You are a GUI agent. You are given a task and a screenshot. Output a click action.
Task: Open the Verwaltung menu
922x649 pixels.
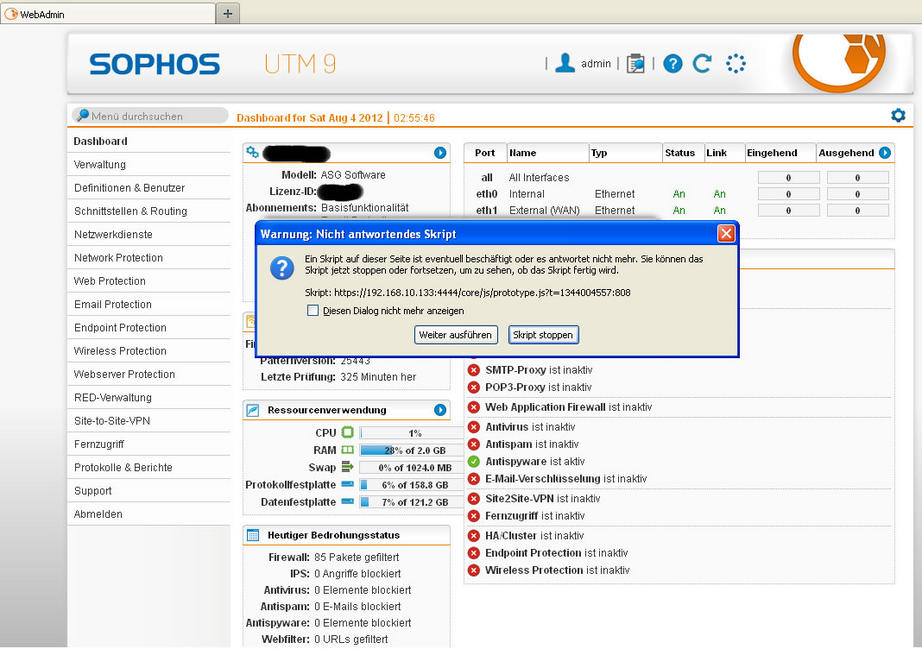[x=149, y=165]
